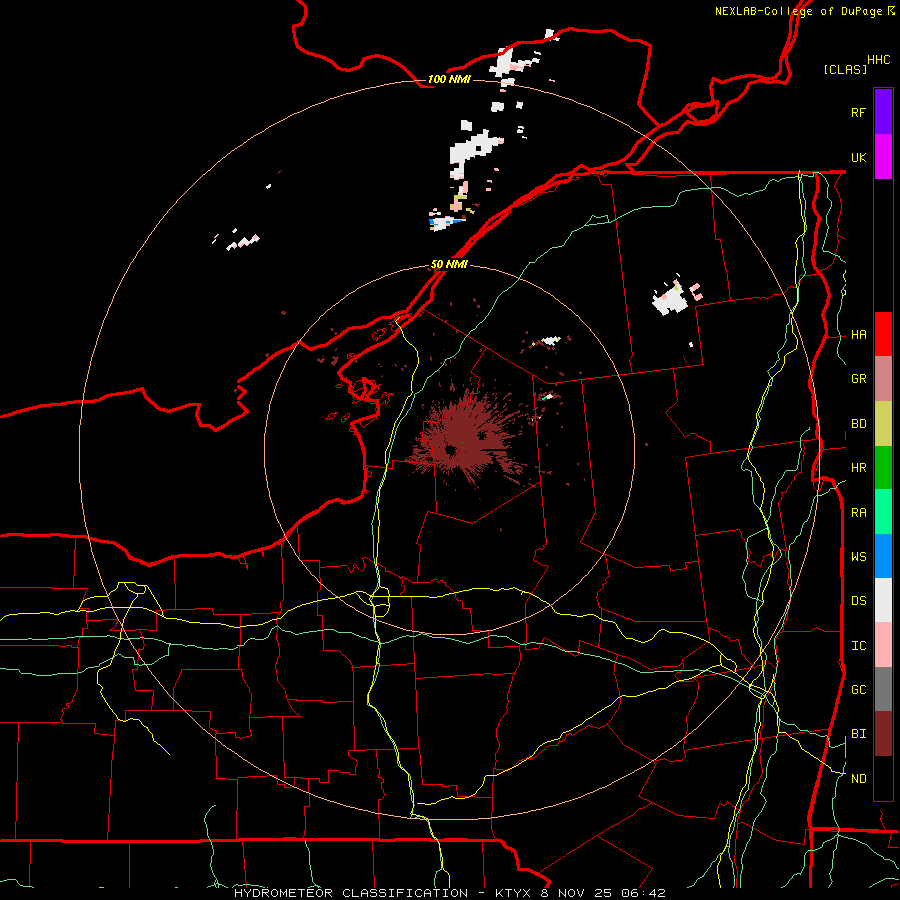This screenshot has height=900, width=900.
Task: Click the ND black legend swatch
Action: click(883, 778)
